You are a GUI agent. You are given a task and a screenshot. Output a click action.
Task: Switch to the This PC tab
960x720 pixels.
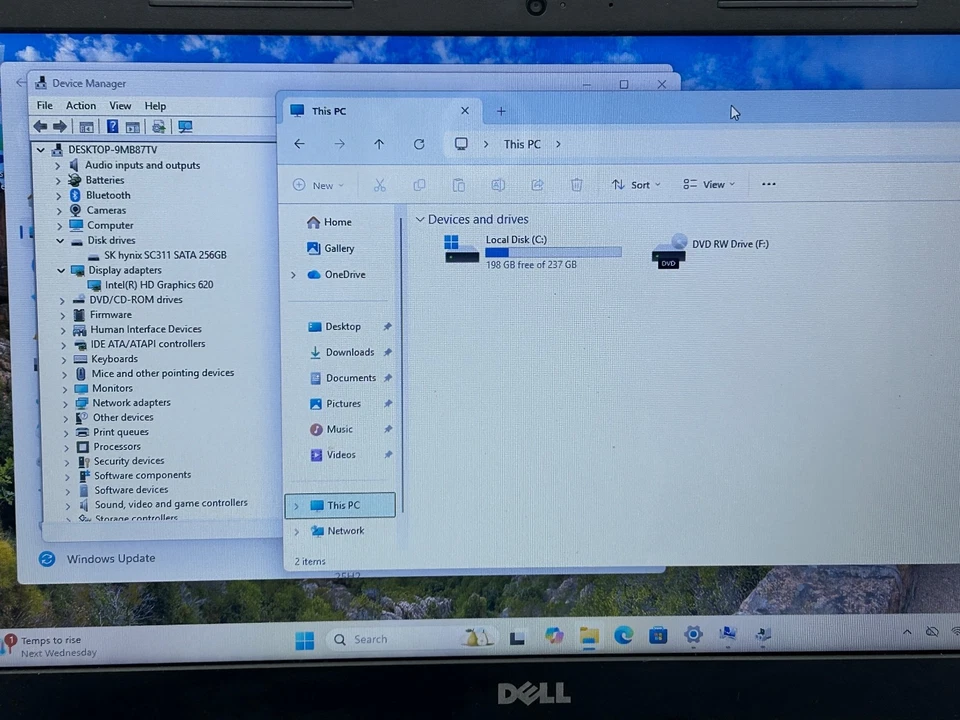click(329, 111)
